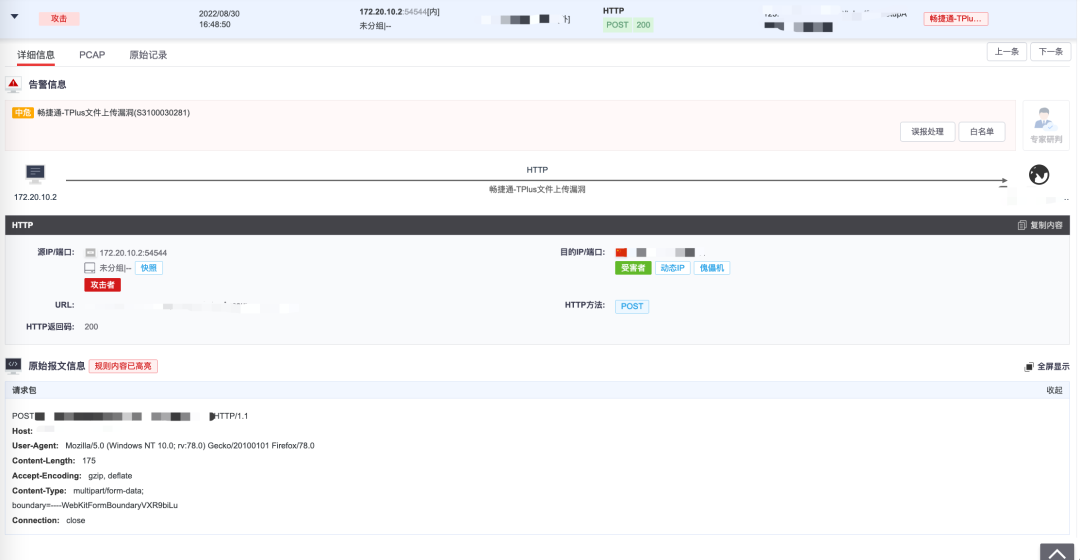Image resolution: width=1080 pixels, height=560 pixels.
Task: Click the 动态IP tag
Action: pos(672,268)
